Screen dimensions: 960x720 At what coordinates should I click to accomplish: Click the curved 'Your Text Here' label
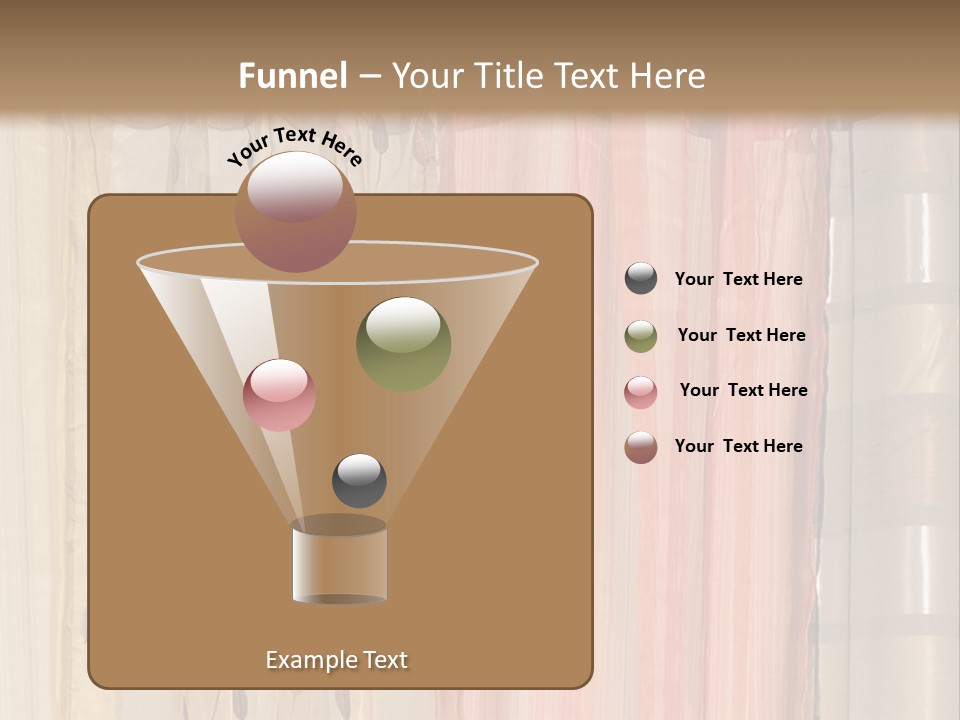pos(294,146)
